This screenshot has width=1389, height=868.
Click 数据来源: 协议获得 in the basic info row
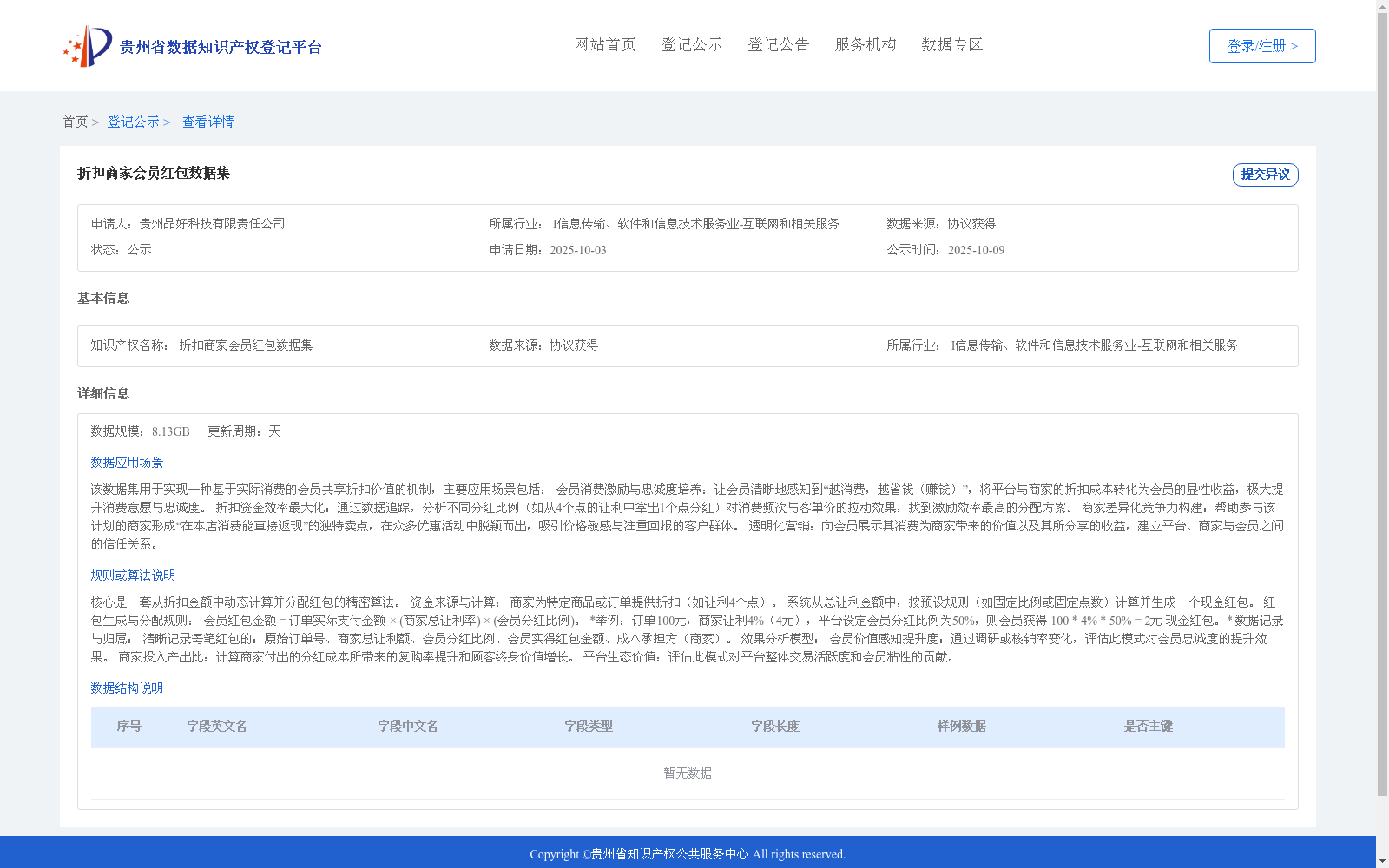[x=543, y=345]
